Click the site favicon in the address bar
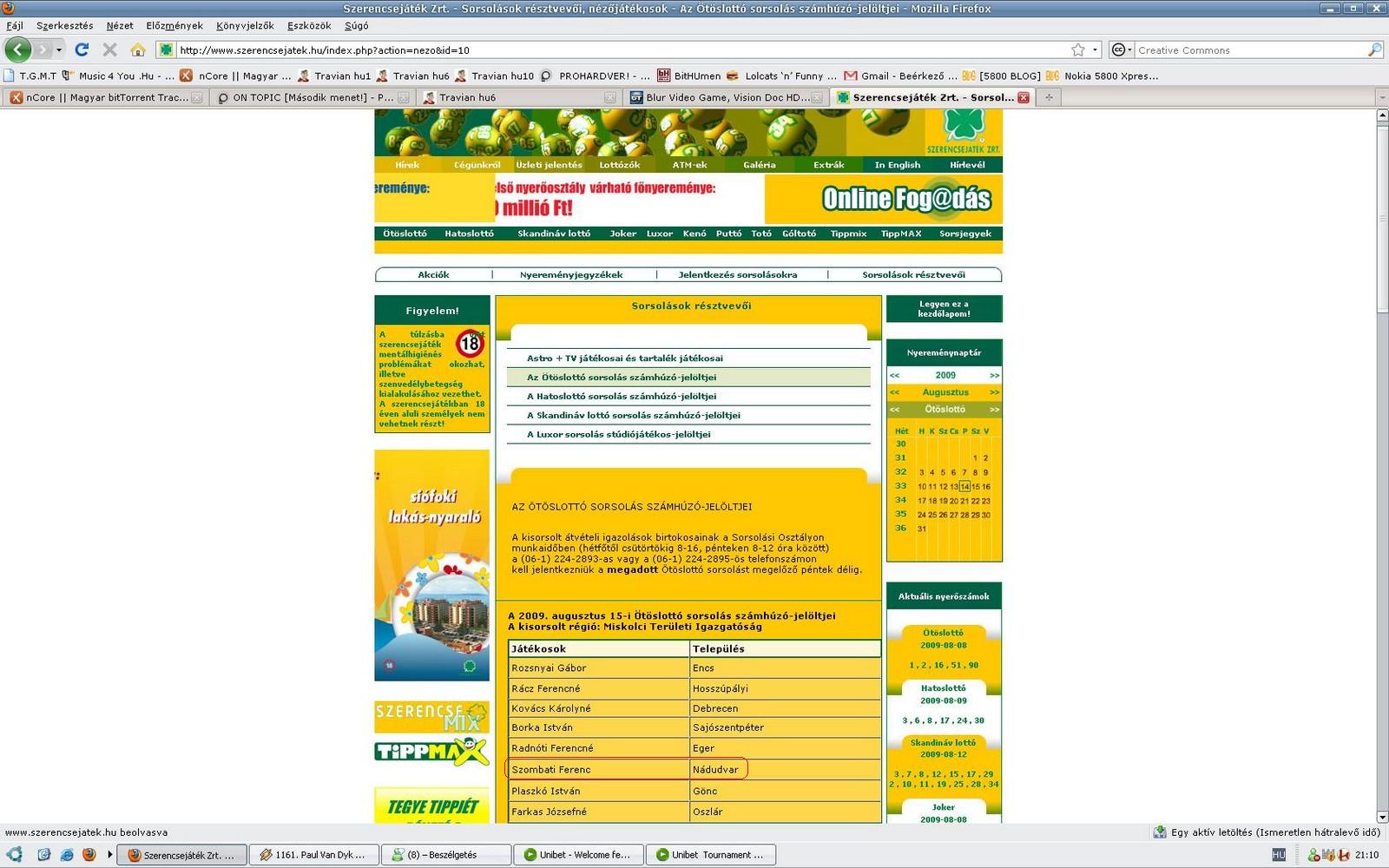This screenshot has width=1389, height=868. [167, 49]
